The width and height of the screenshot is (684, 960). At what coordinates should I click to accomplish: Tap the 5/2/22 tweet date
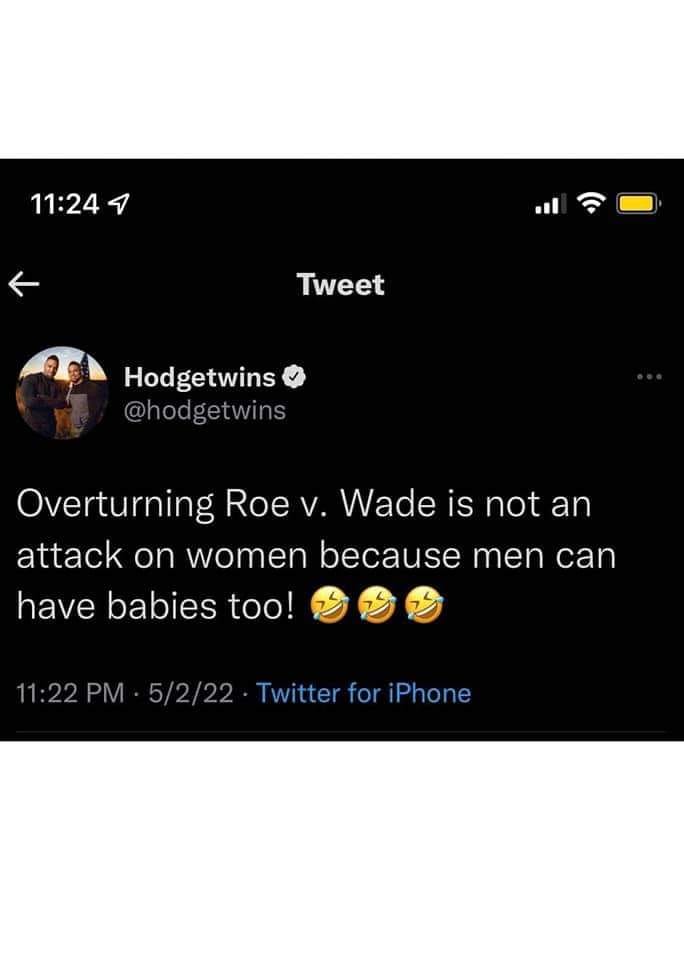click(190, 694)
